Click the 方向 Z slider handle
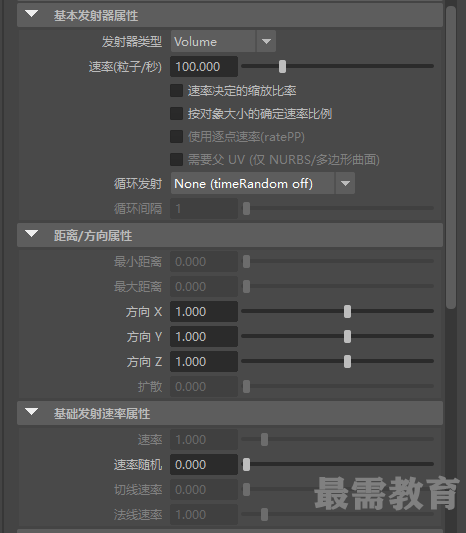 (x=347, y=361)
